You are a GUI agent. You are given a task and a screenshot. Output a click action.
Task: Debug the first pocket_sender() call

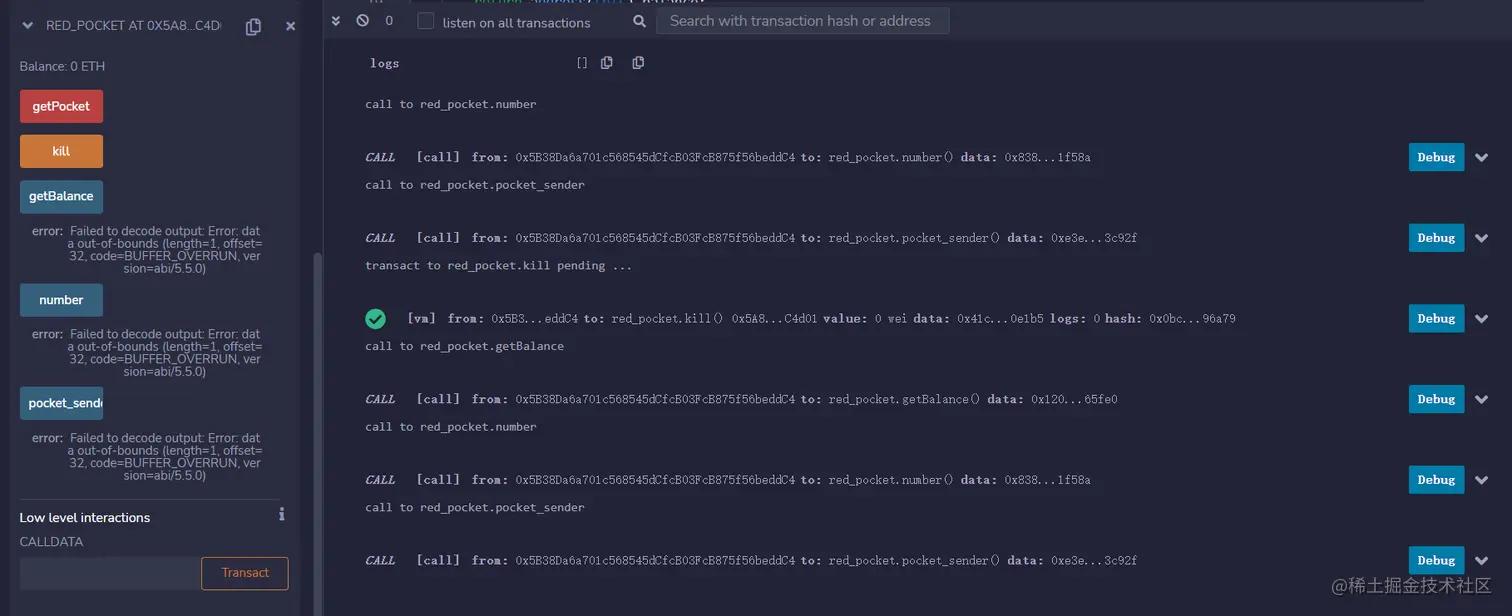[1436, 238]
